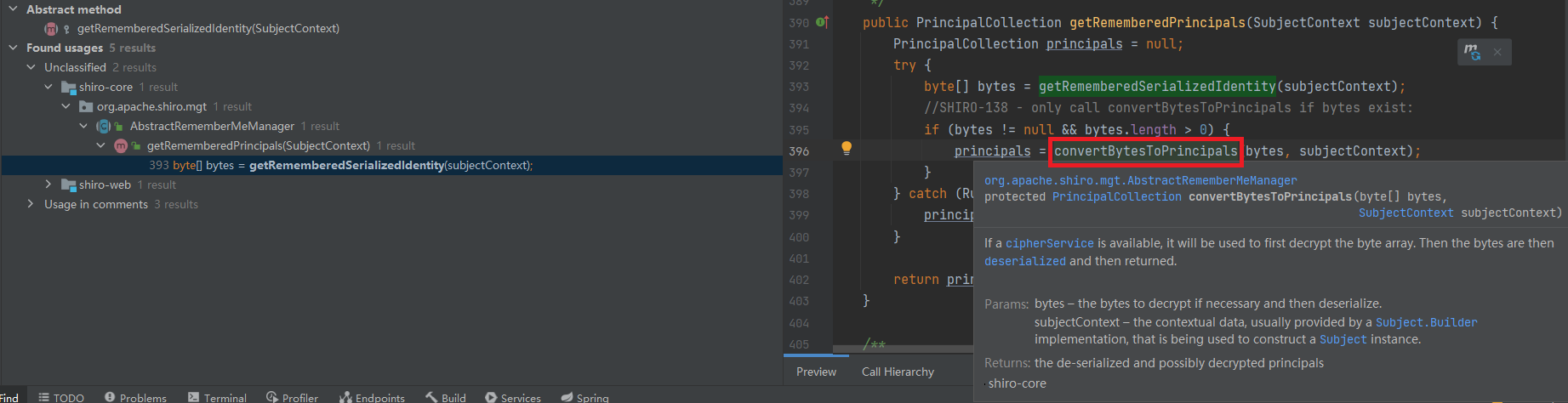Select the AbstractRememberMeManager tree row
This screenshot has height=403, width=1568.
(x=212, y=126)
